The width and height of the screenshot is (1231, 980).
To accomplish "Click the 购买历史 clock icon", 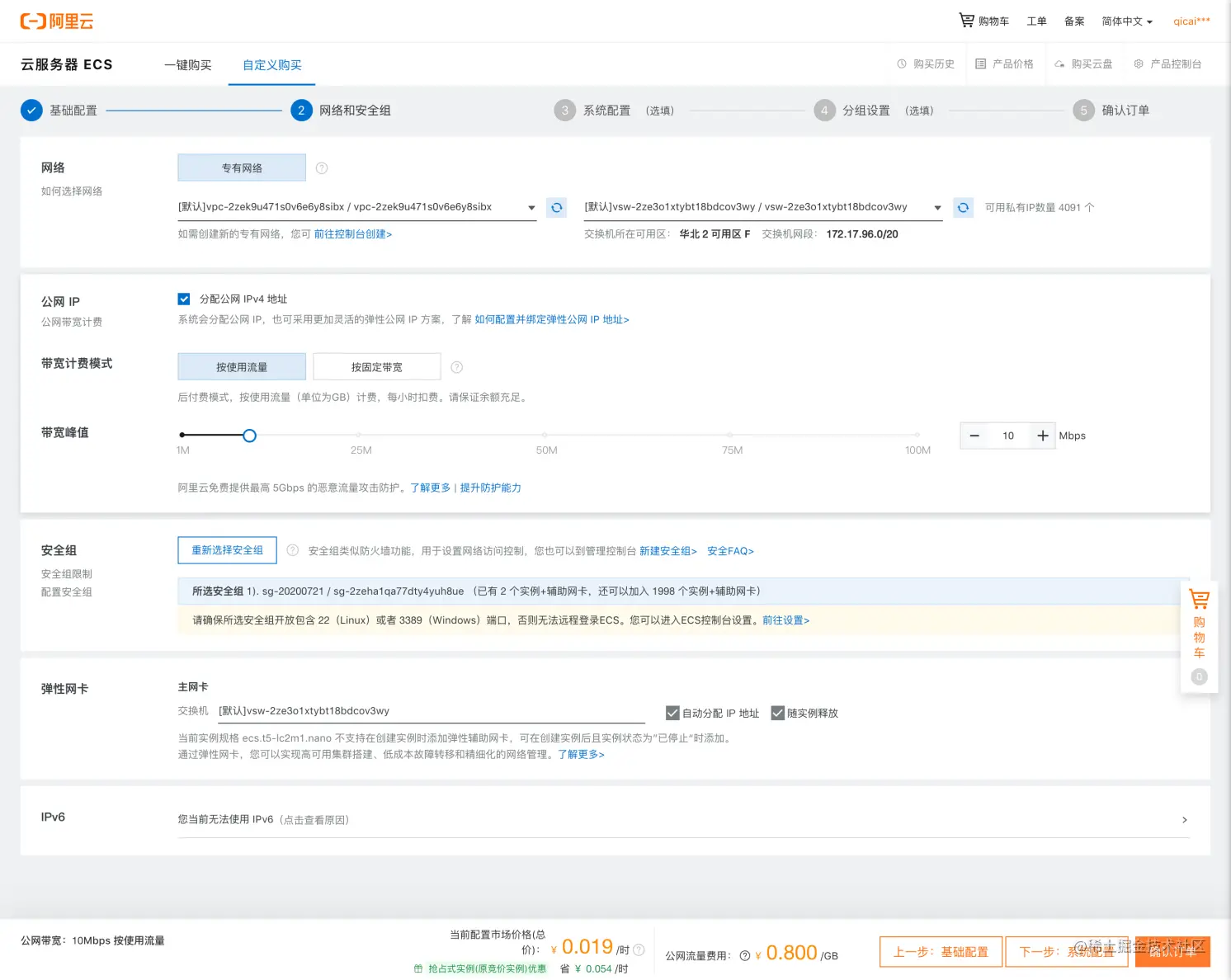I will pos(902,64).
